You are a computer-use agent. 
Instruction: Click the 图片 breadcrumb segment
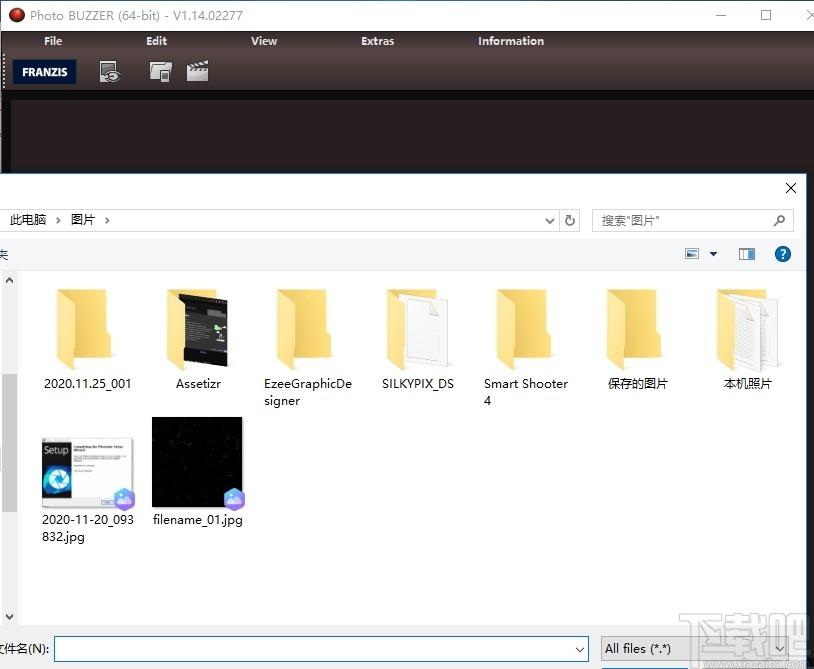(83, 220)
